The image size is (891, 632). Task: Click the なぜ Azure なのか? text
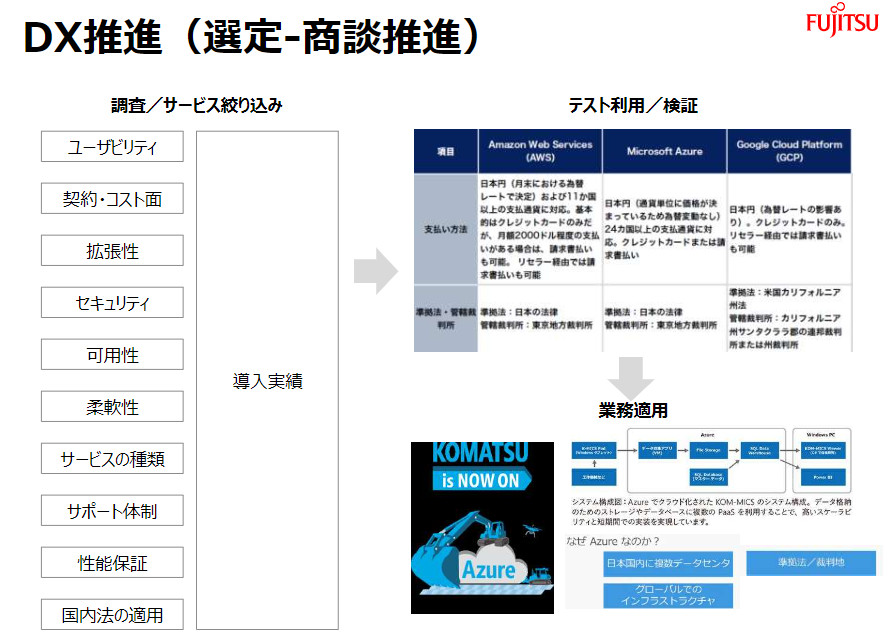(x=613, y=541)
